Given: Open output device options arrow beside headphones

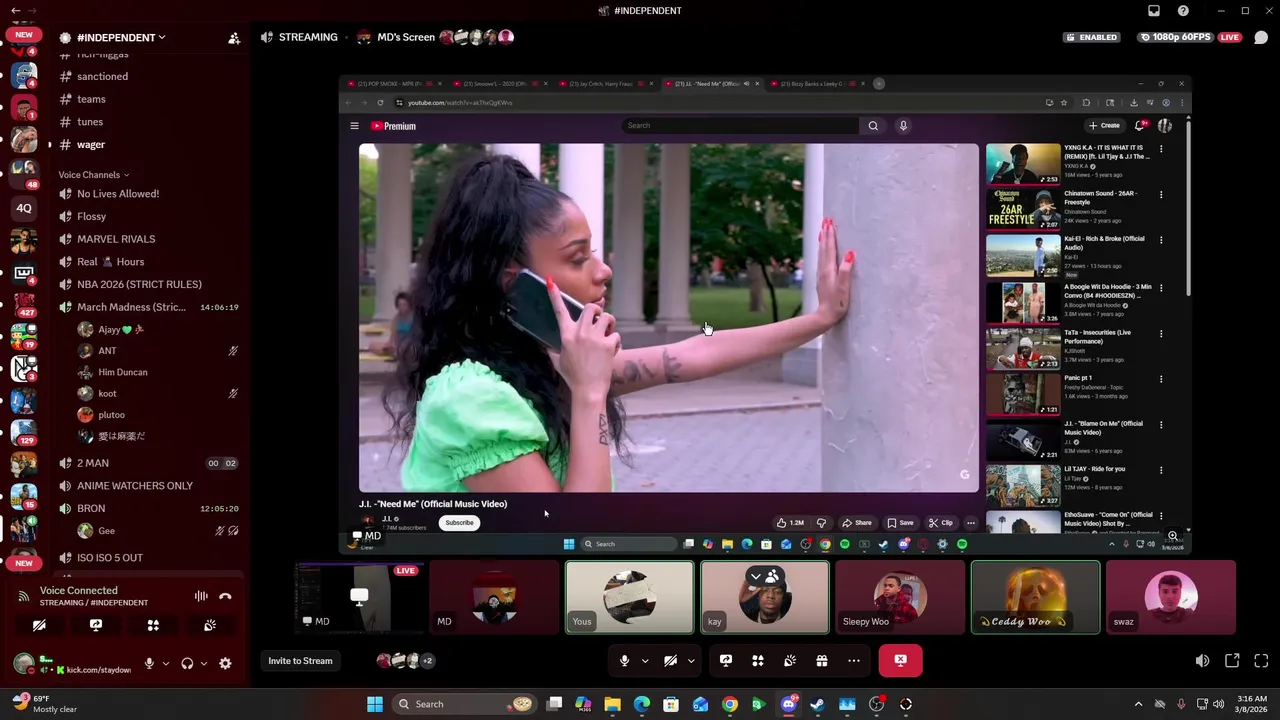Looking at the screenshot, I should pyautogui.click(x=203, y=663).
